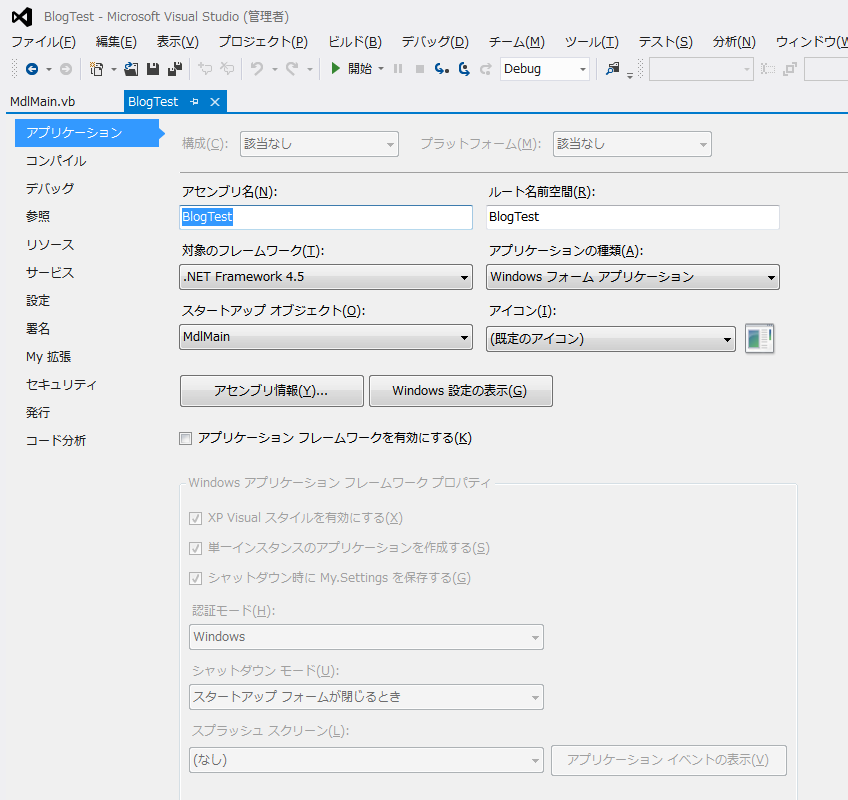Open the application type dropdown
This screenshot has height=800, width=848.
point(633,277)
